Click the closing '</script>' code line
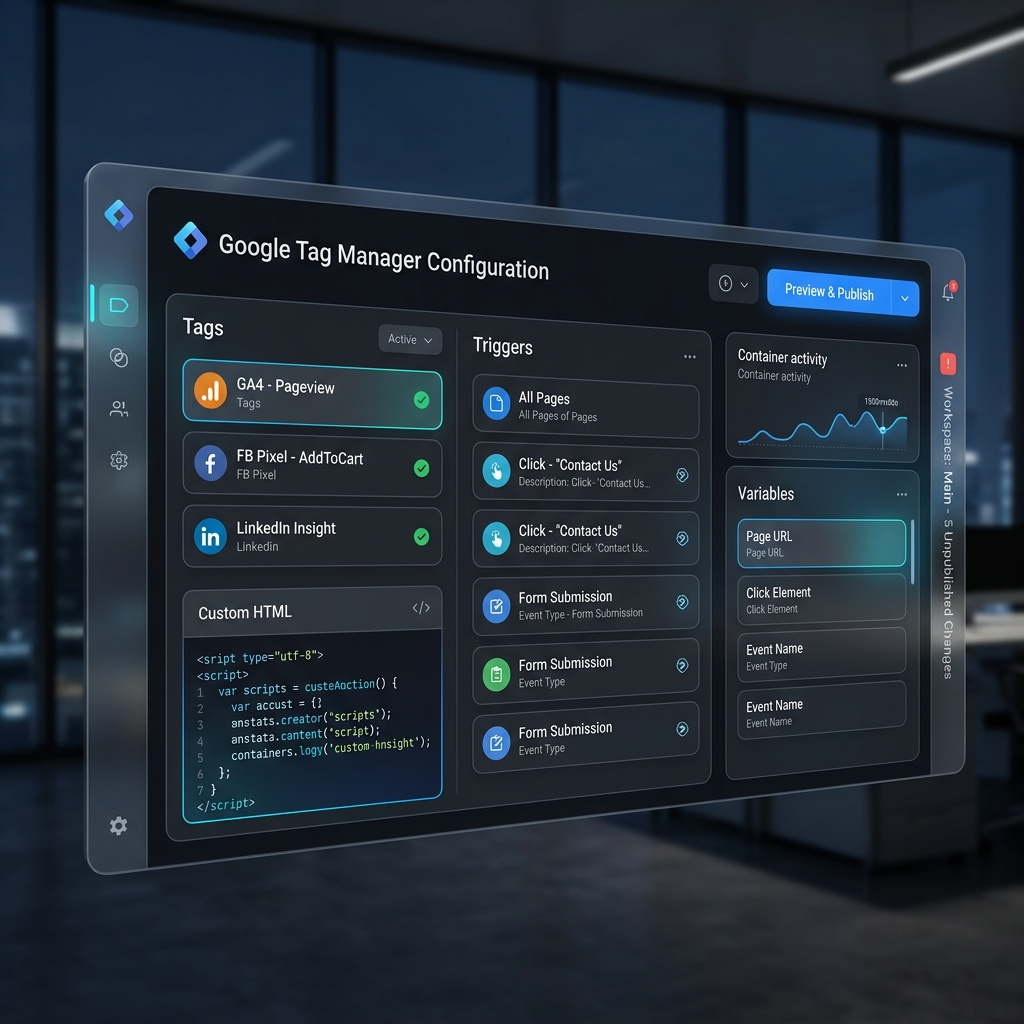This screenshot has height=1024, width=1024. point(226,805)
